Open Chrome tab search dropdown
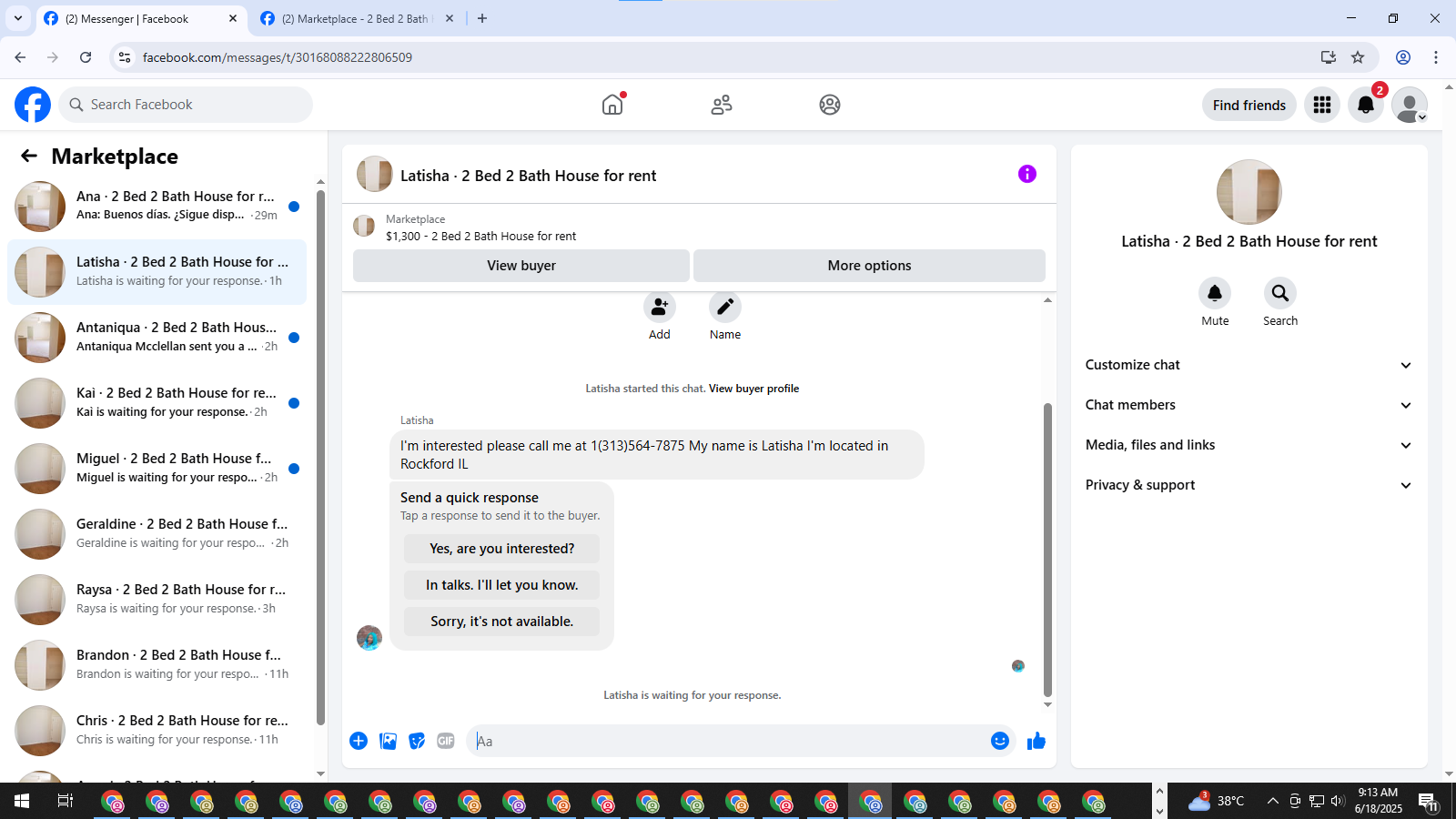 click(x=18, y=18)
